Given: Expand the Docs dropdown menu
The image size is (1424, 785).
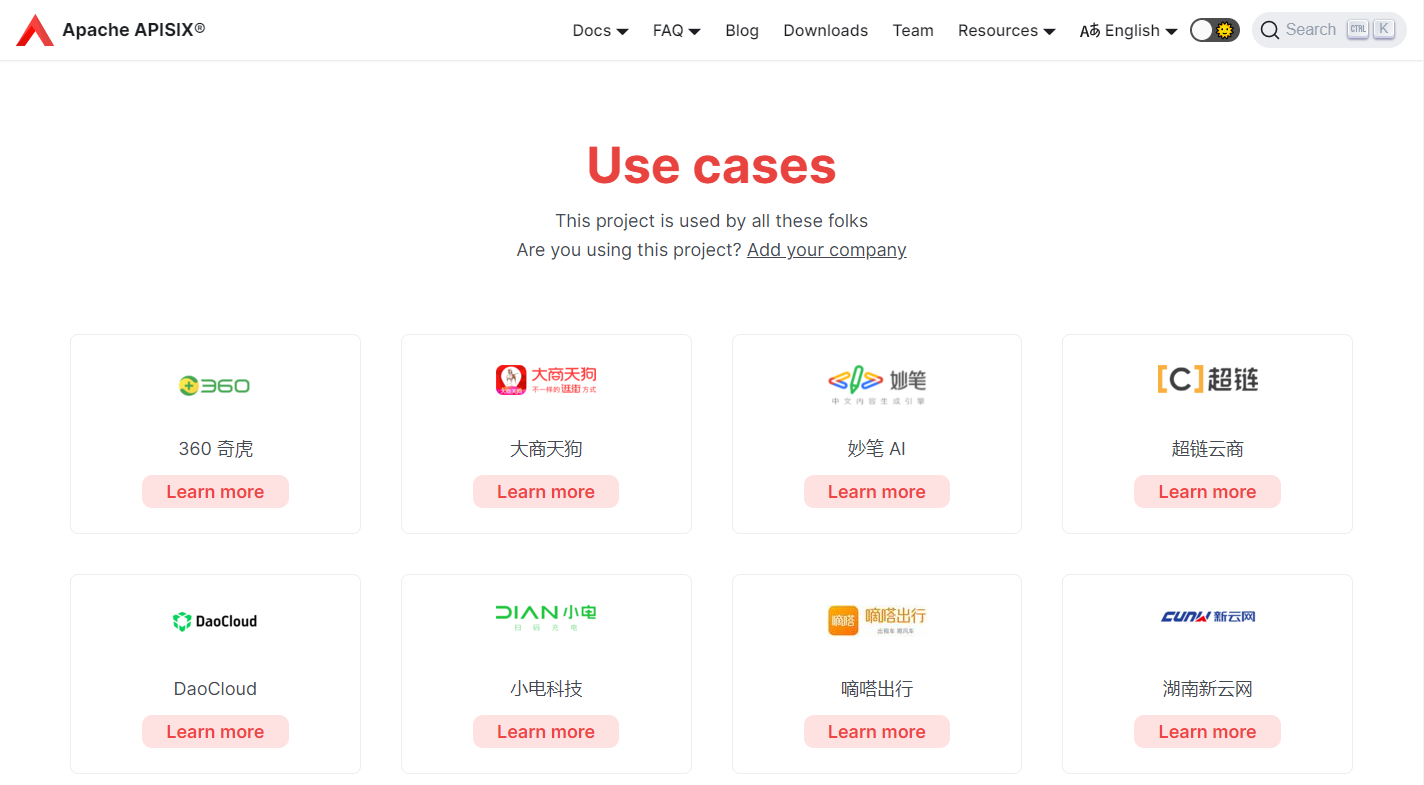Looking at the screenshot, I should pyautogui.click(x=600, y=31).
